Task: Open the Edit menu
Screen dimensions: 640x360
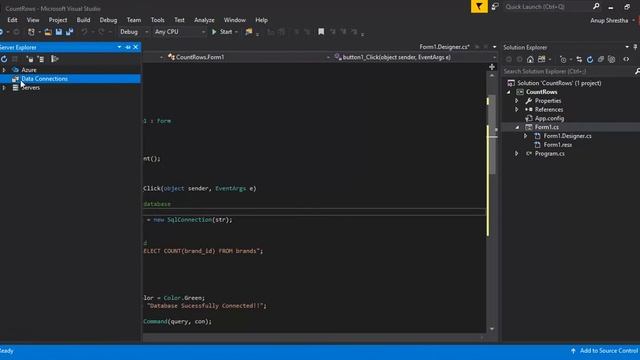Action: pos(12,20)
